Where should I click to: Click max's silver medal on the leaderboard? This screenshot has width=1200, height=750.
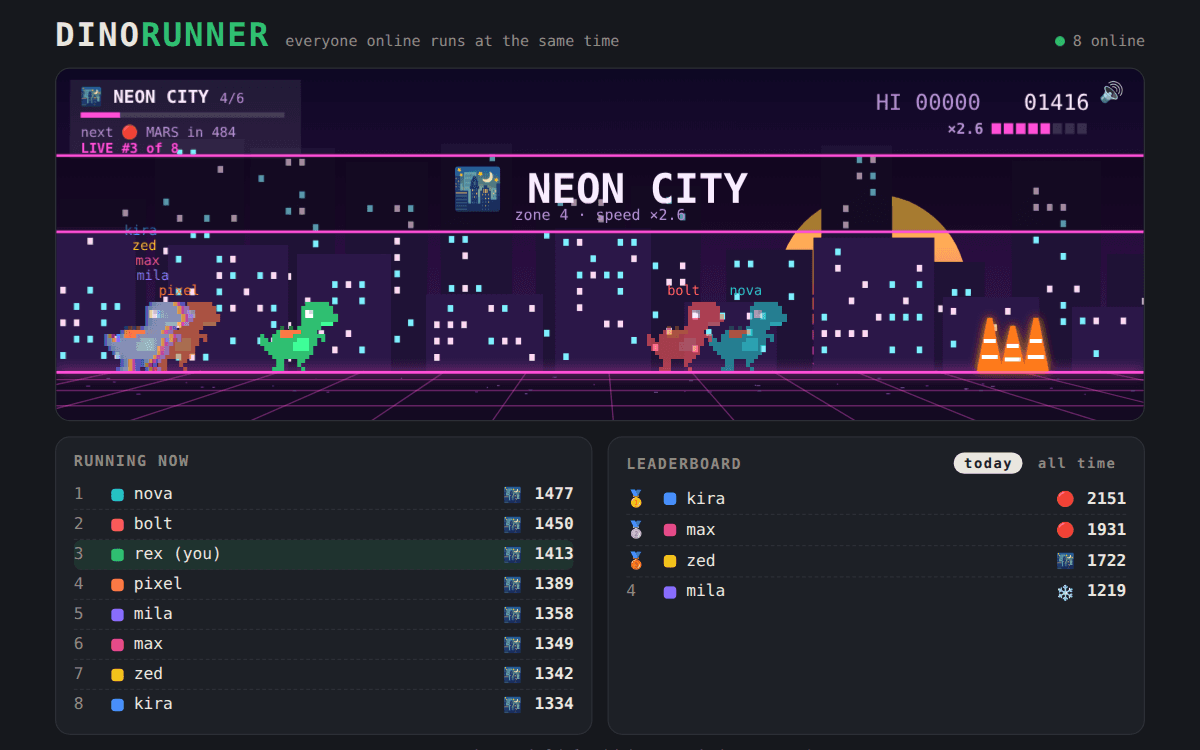pyautogui.click(x=635, y=530)
